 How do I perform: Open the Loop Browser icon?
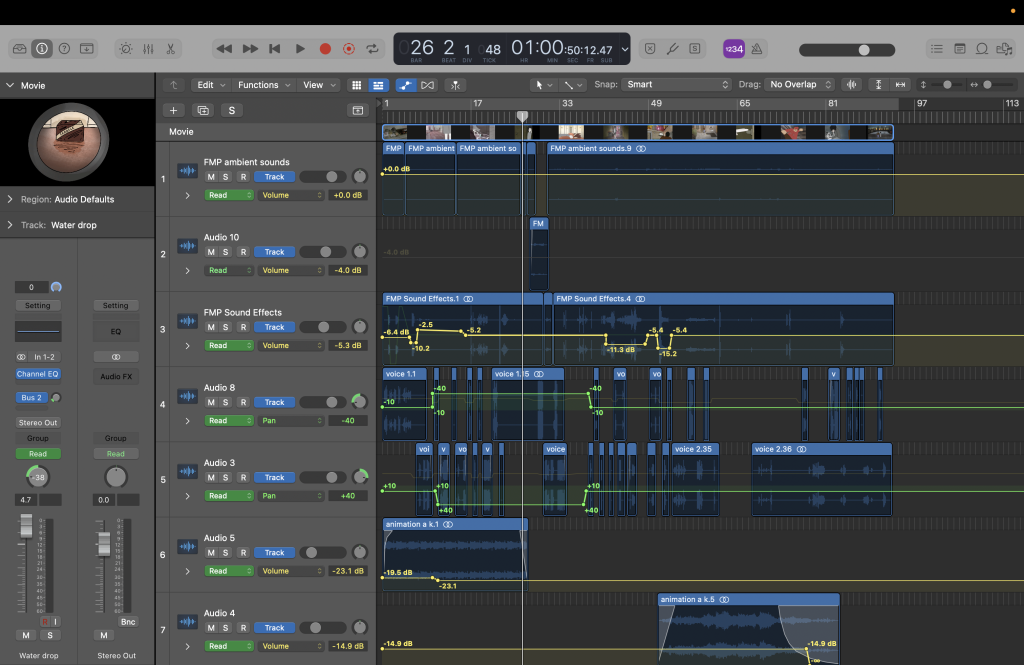tap(982, 49)
